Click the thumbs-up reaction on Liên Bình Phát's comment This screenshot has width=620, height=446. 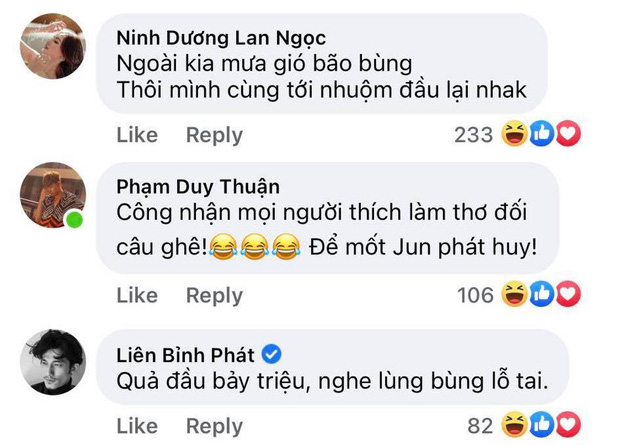click(x=542, y=426)
